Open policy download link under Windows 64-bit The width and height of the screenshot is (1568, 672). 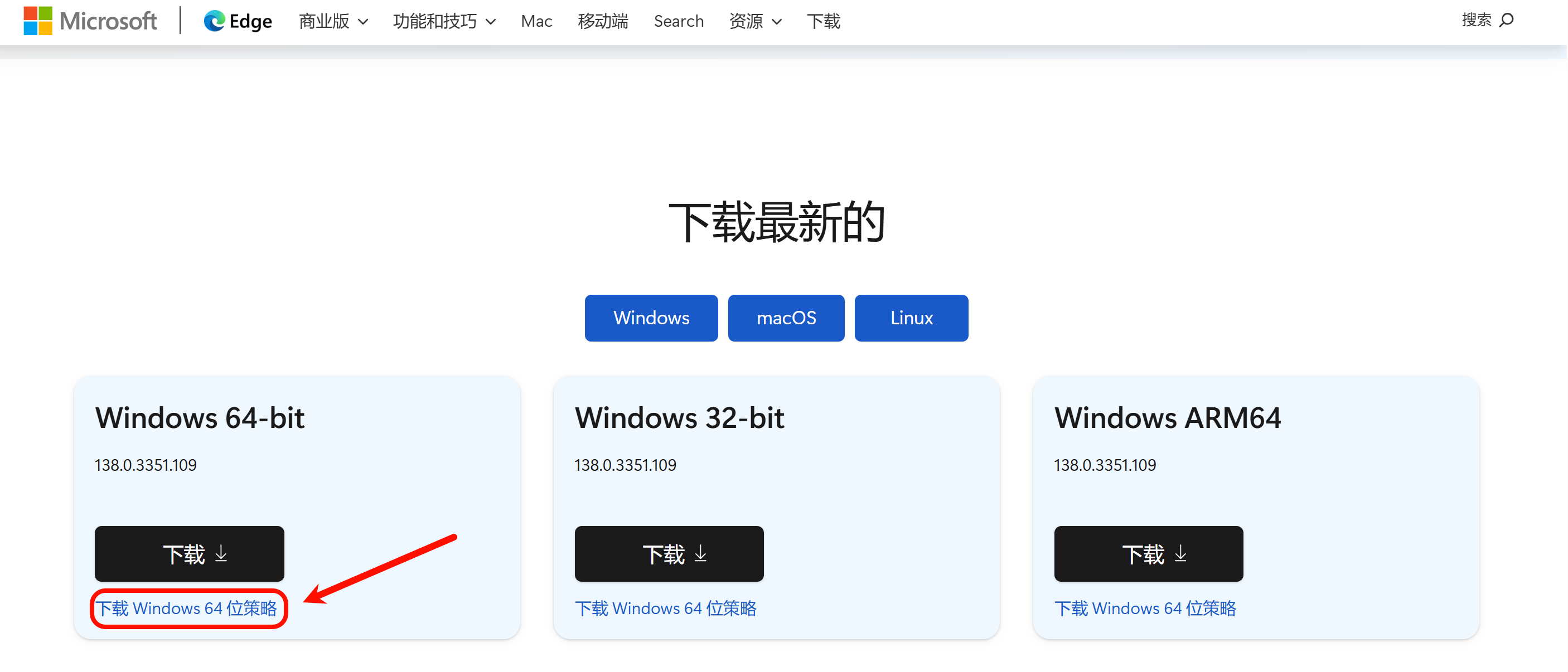pos(186,608)
